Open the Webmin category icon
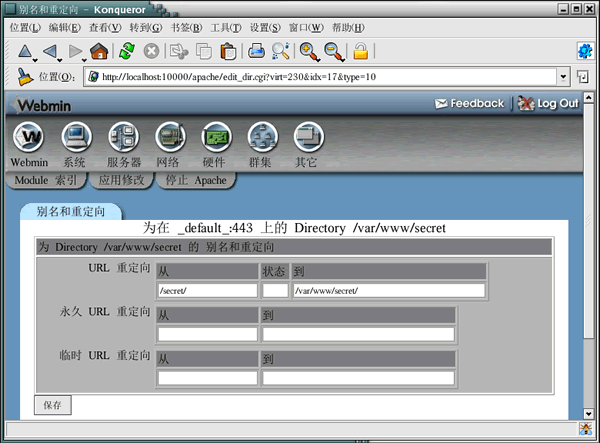The image size is (600, 443). 28,137
